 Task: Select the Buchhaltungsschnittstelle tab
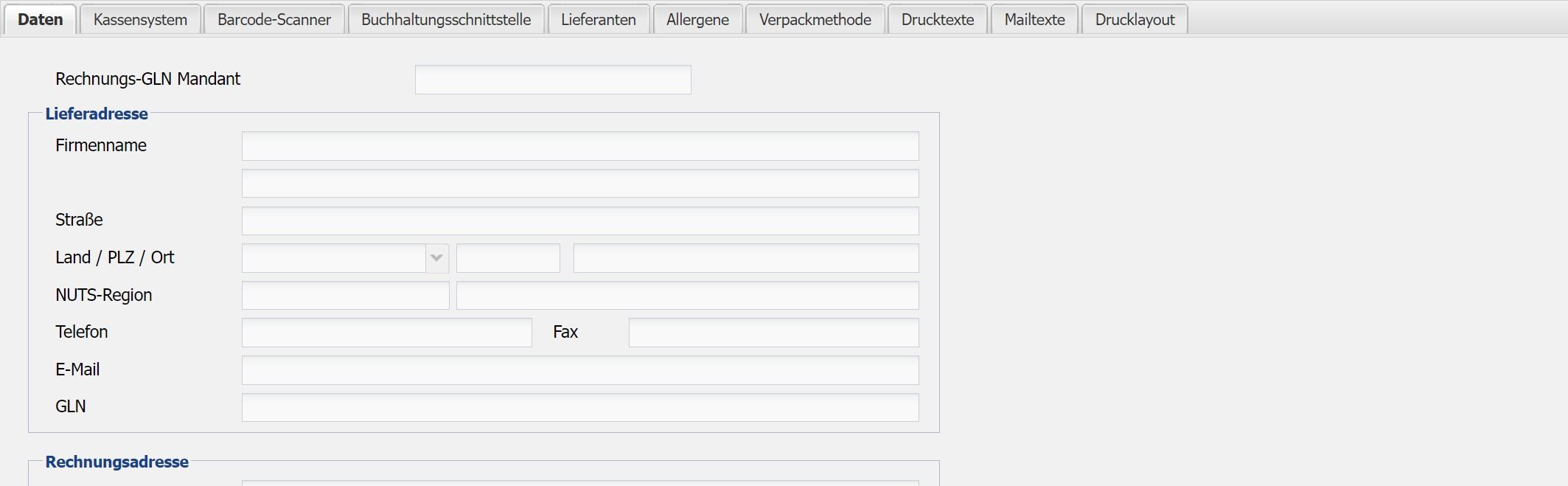point(446,20)
